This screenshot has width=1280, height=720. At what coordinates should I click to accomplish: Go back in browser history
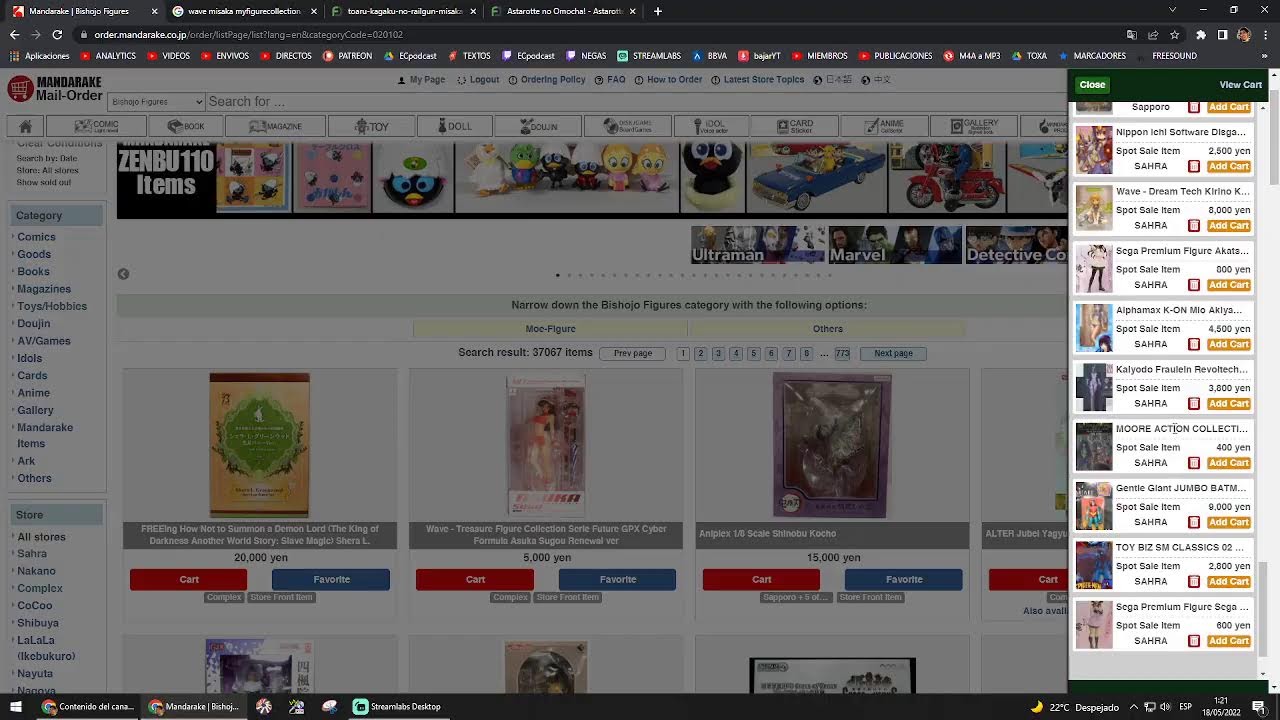[14, 34]
